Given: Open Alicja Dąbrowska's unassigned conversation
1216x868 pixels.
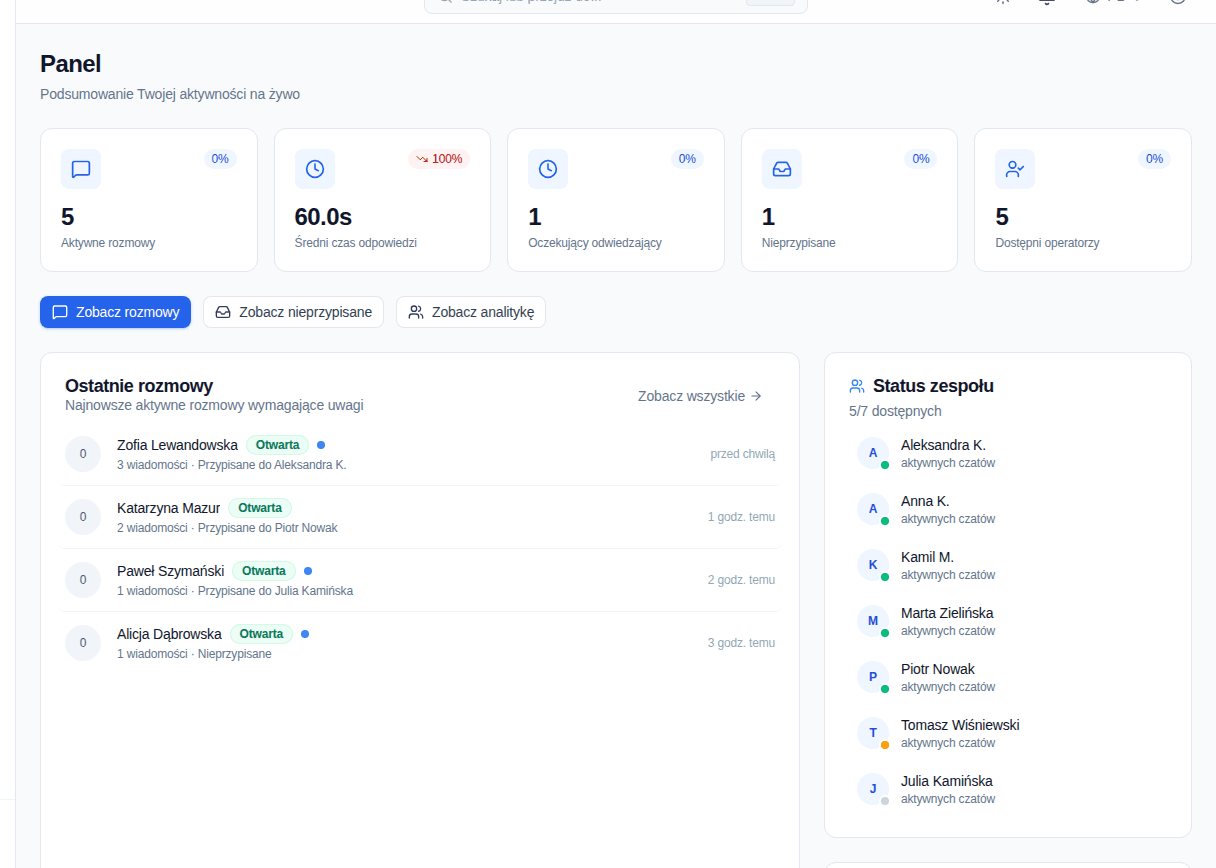Looking at the screenshot, I should pos(420,643).
